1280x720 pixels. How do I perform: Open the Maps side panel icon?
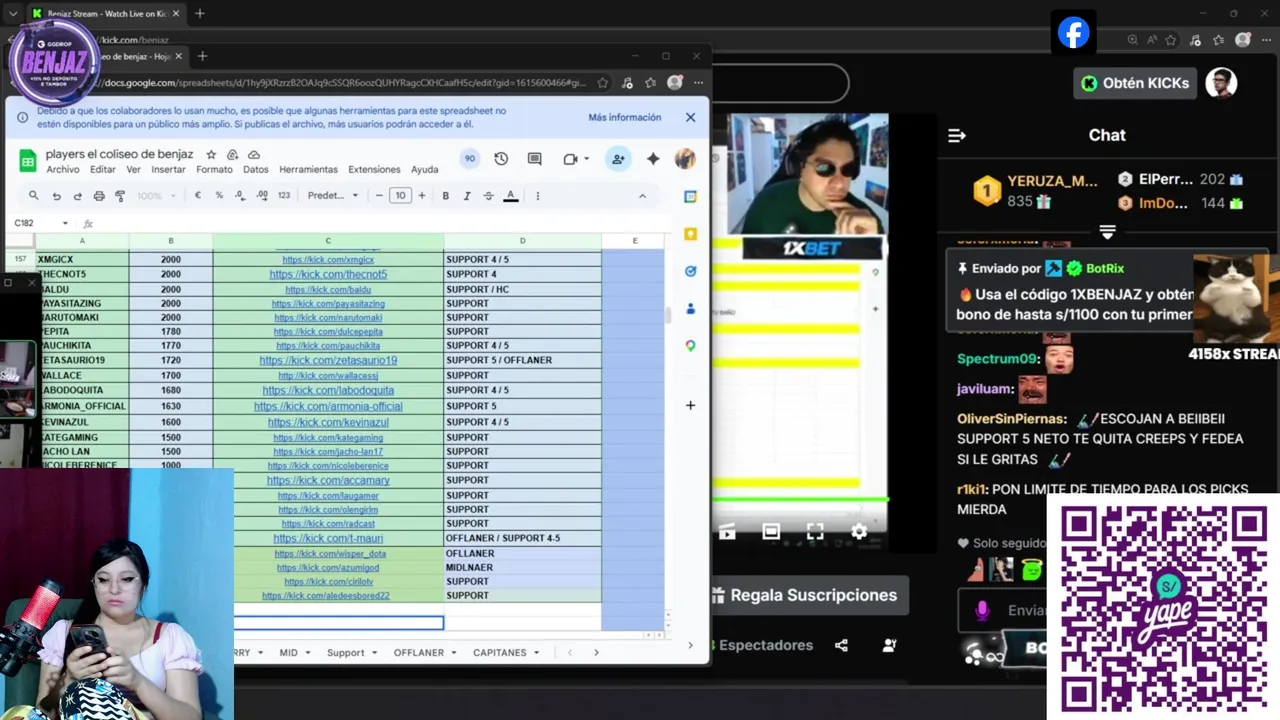[690, 346]
